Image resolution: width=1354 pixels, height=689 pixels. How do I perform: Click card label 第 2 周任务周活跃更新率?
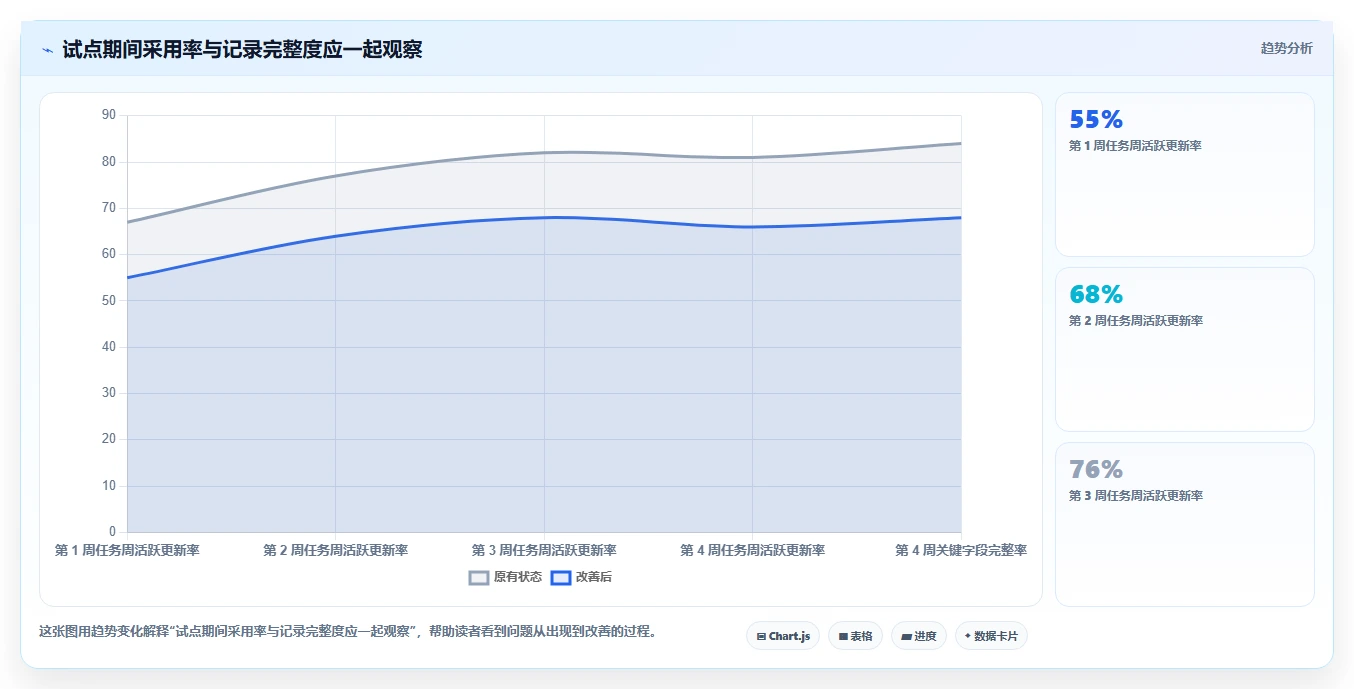(x=1135, y=321)
